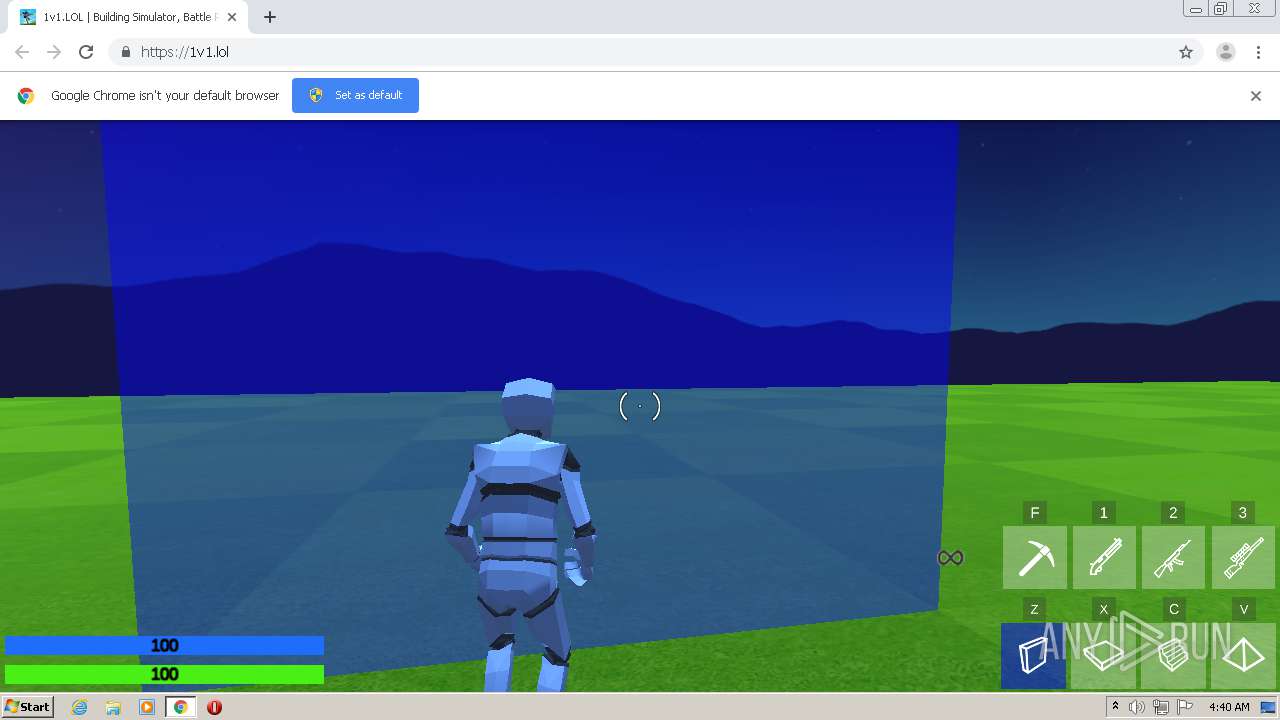Click the blue player character
This screenshot has width=1280, height=720.
pyautogui.click(x=522, y=535)
